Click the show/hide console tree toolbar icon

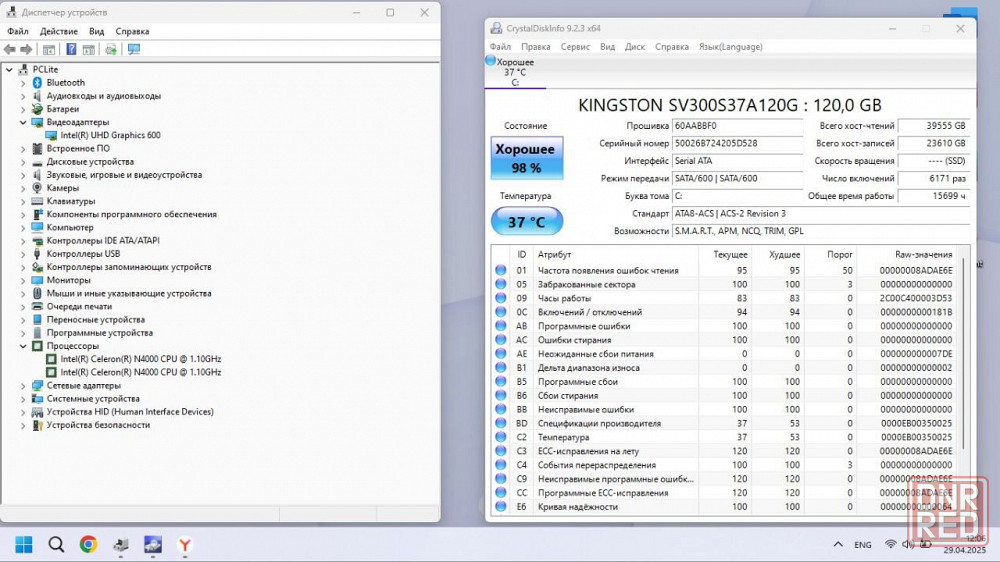coord(48,49)
